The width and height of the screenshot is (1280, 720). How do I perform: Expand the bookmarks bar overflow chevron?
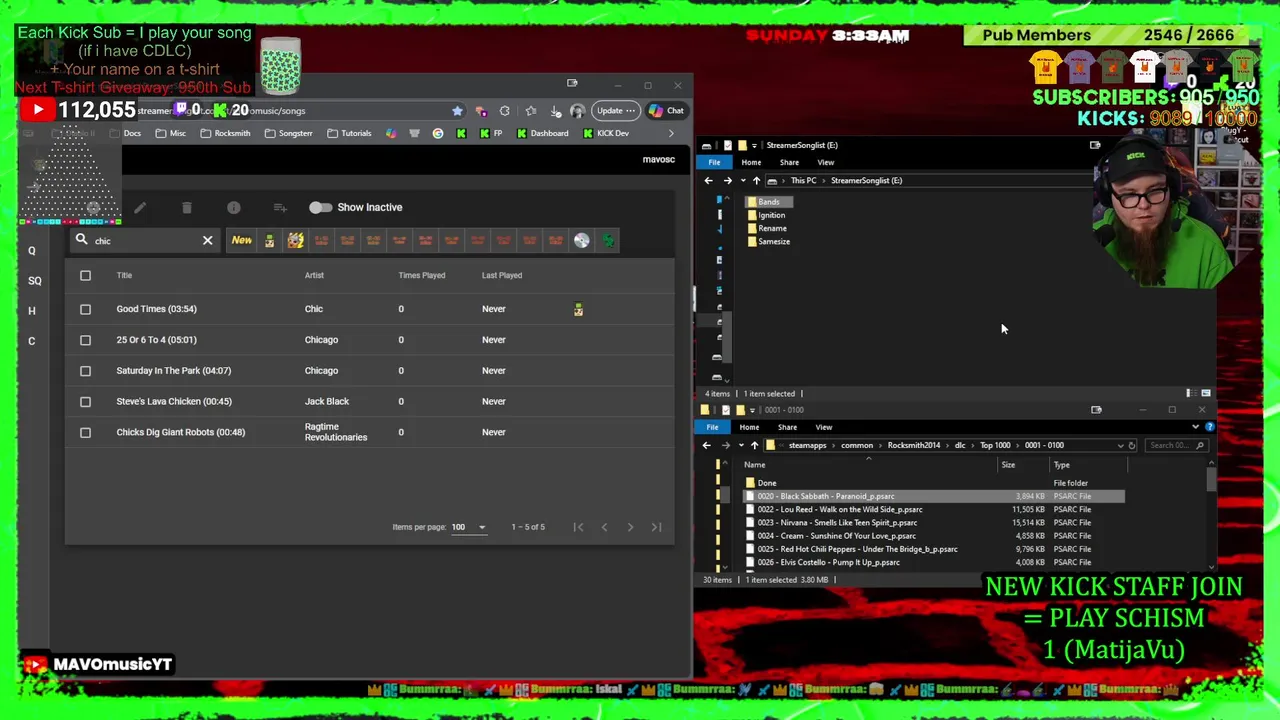[671, 133]
